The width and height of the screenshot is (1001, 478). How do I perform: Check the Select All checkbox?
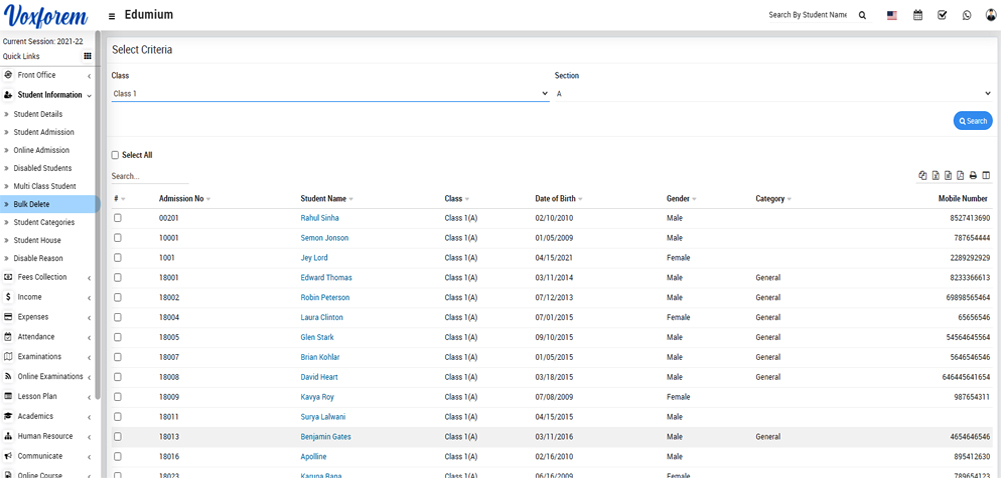click(x=115, y=155)
